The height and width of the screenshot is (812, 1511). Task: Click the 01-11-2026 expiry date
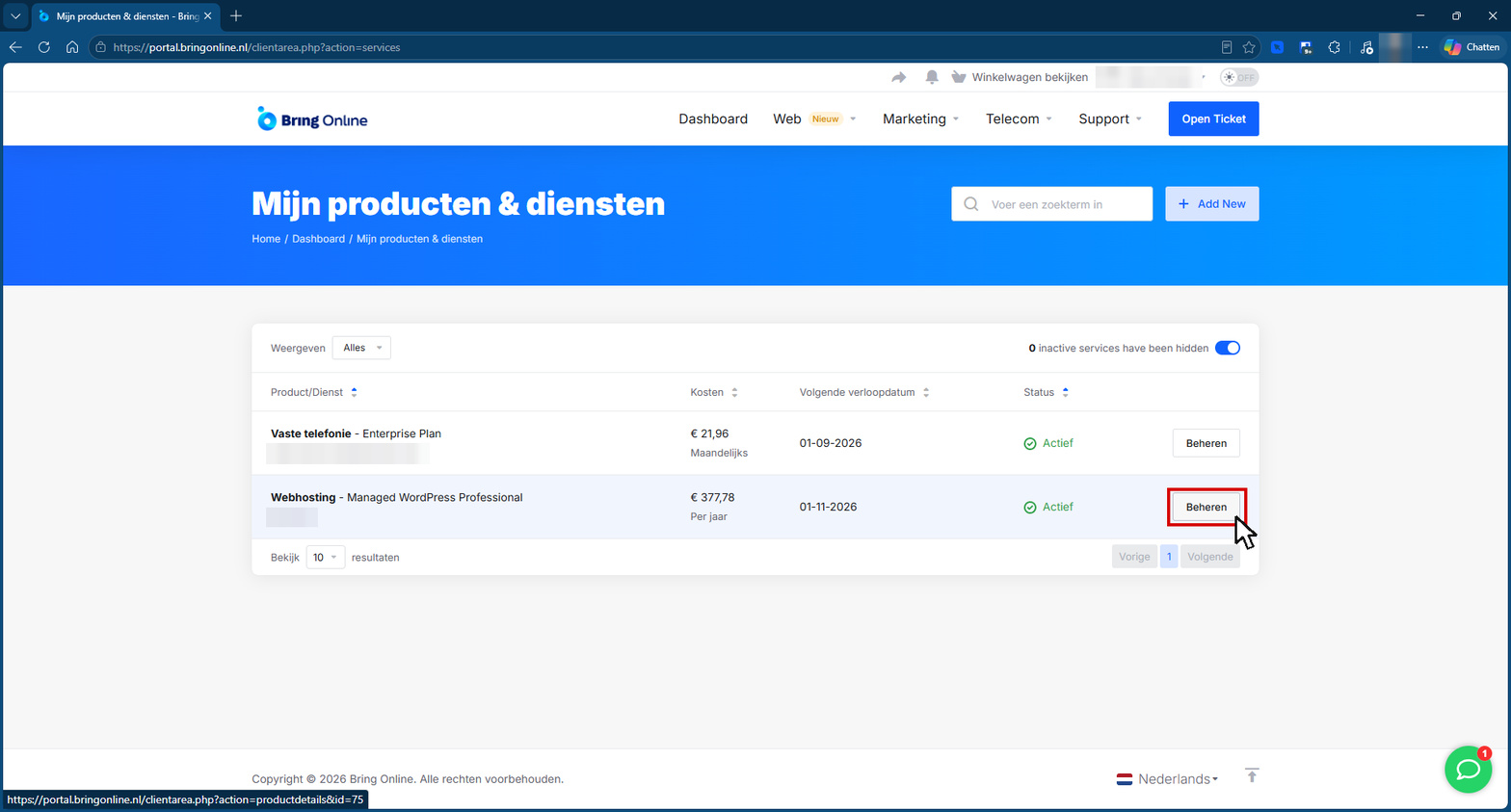[x=828, y=507]
